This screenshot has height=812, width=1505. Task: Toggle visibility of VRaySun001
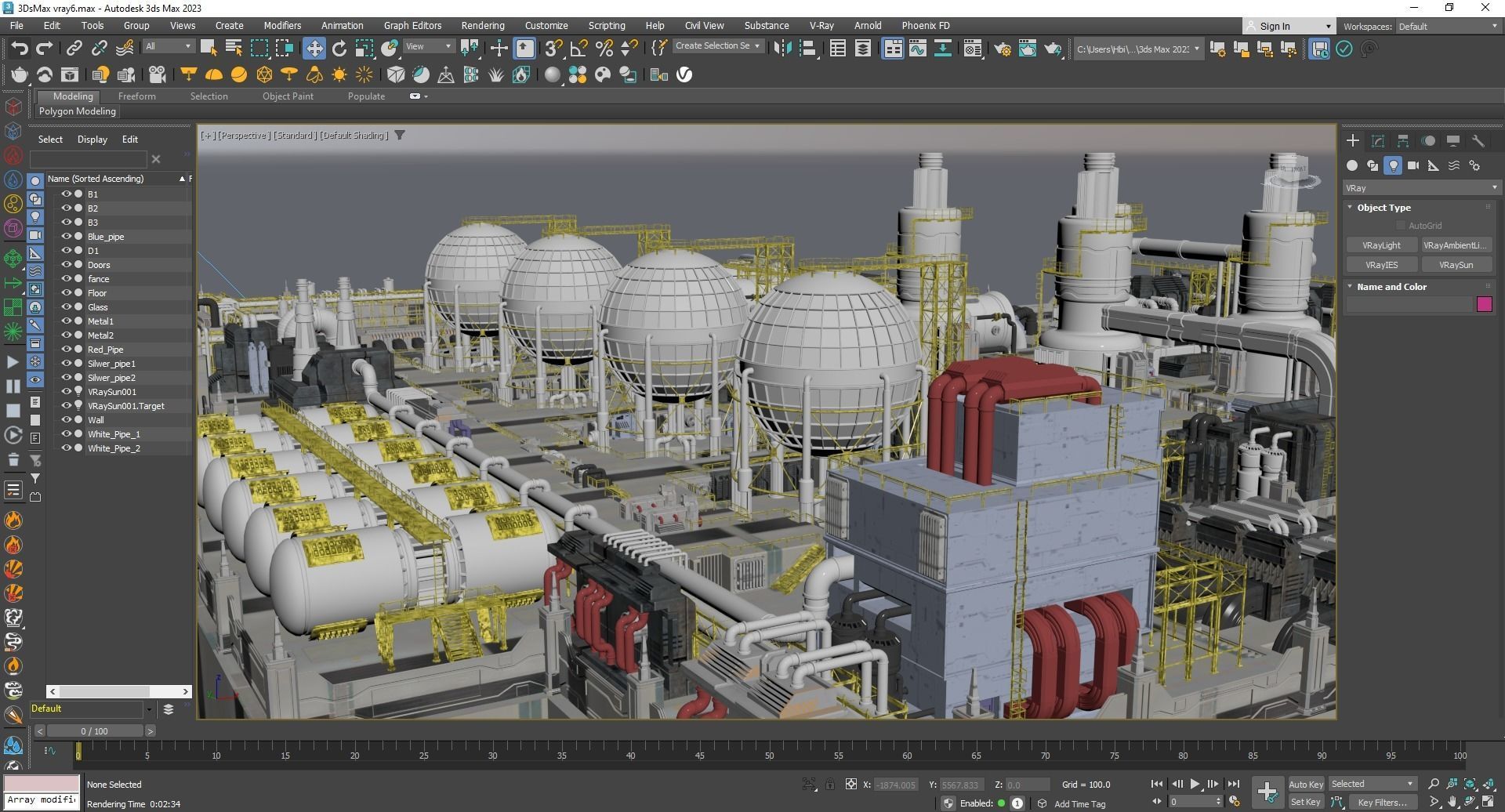tap(67, 391)
